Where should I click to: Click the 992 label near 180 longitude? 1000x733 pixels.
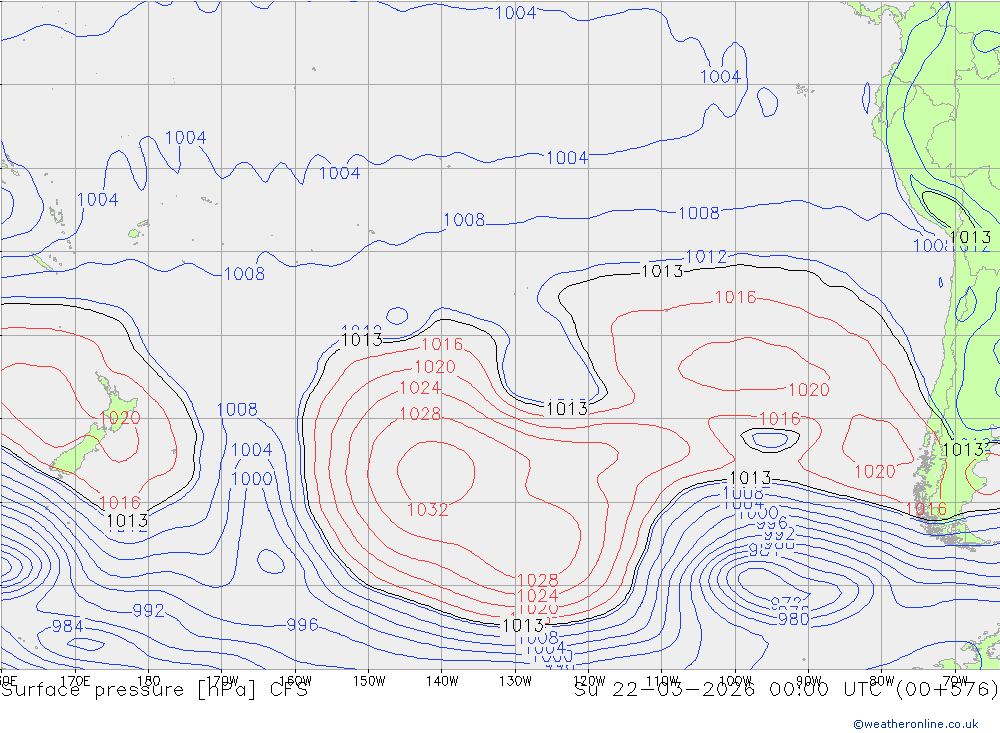pyautogui.click(x=149, y=611)
